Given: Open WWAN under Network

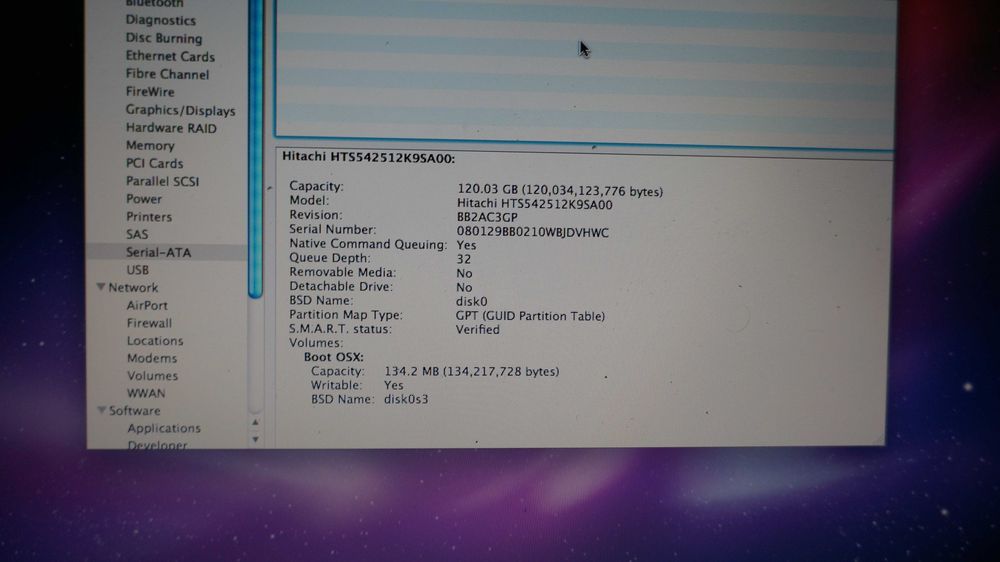Looking at the screenshot, I should [x=146, y=393].
